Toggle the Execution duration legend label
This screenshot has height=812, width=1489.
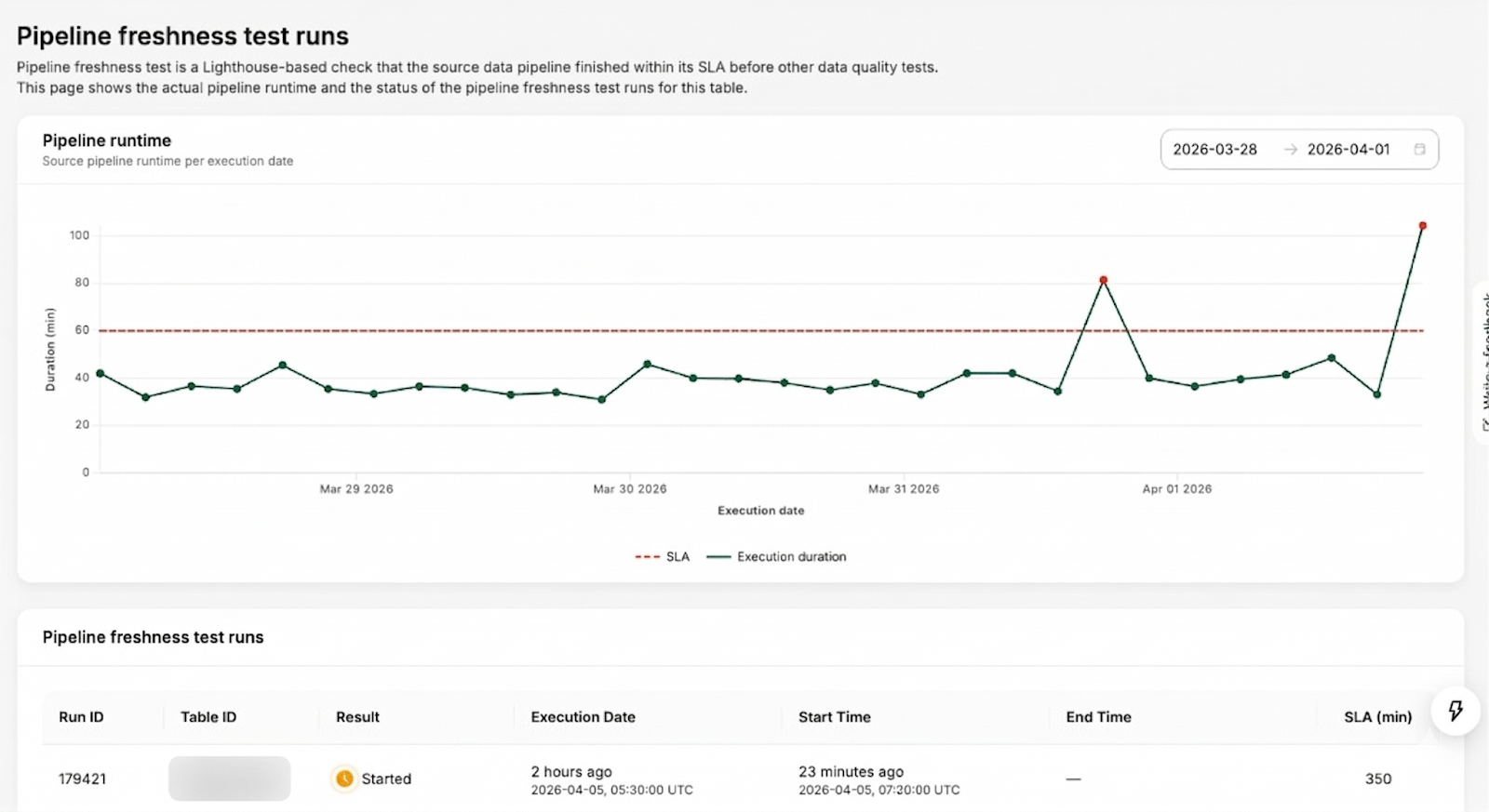pos(791,556)
